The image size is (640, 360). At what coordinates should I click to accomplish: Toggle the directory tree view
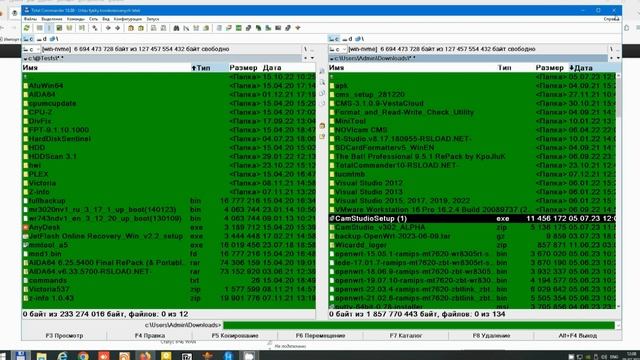[69, 28]
